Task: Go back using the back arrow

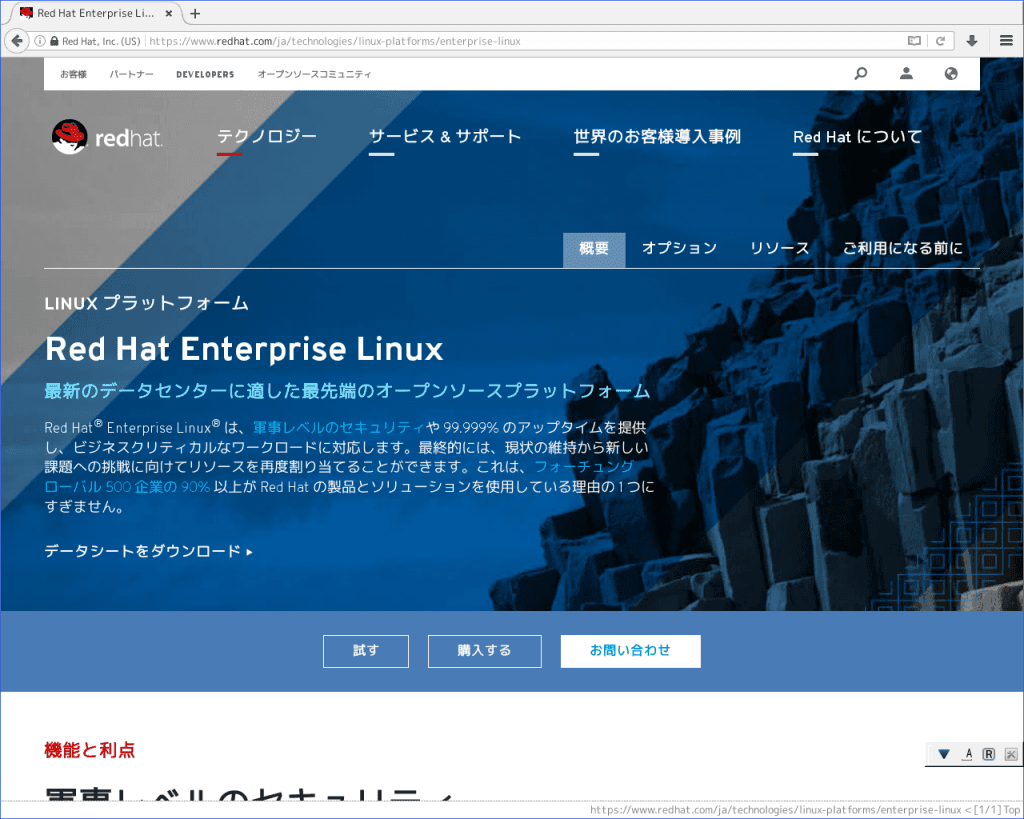Action: (x=17, y=41)
